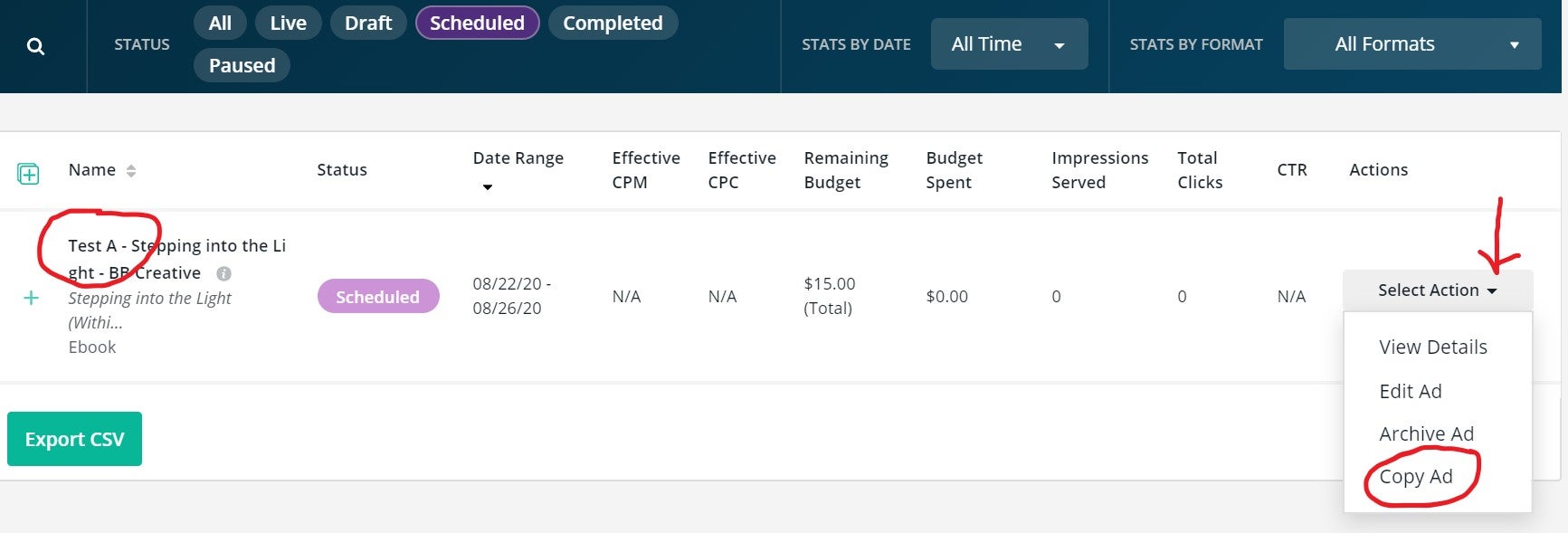Show Draft status ads
This screenshot has width=1568, height=533.
pyautogui.click(x=368, y=24)
